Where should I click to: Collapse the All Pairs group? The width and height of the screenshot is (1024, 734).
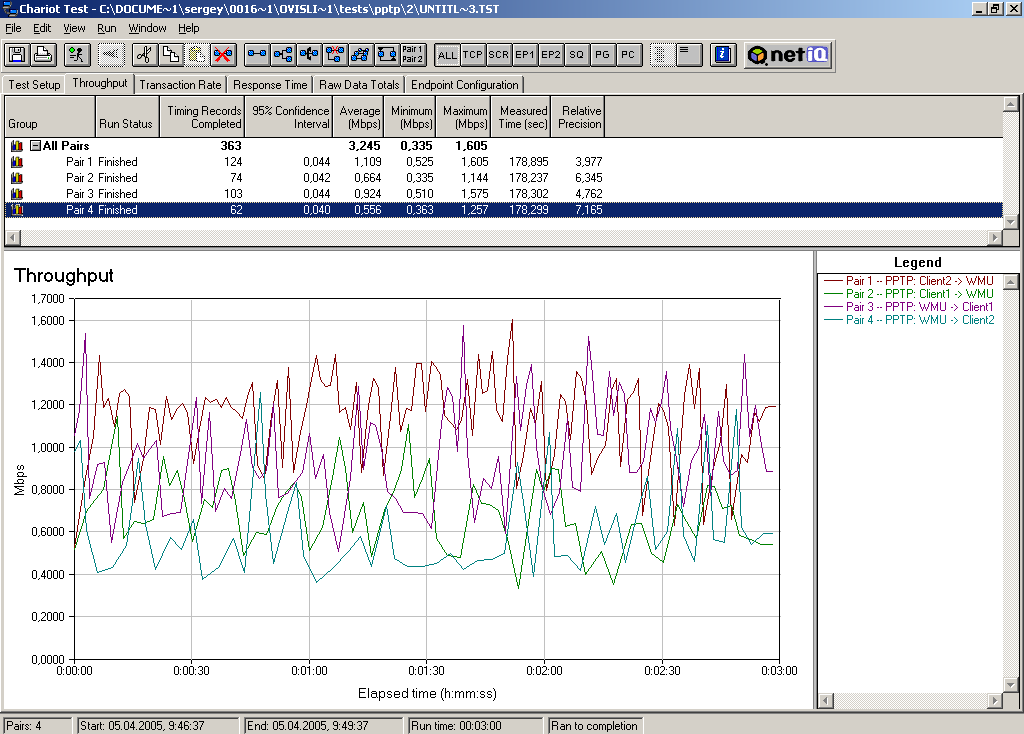[x=35, y=146]
